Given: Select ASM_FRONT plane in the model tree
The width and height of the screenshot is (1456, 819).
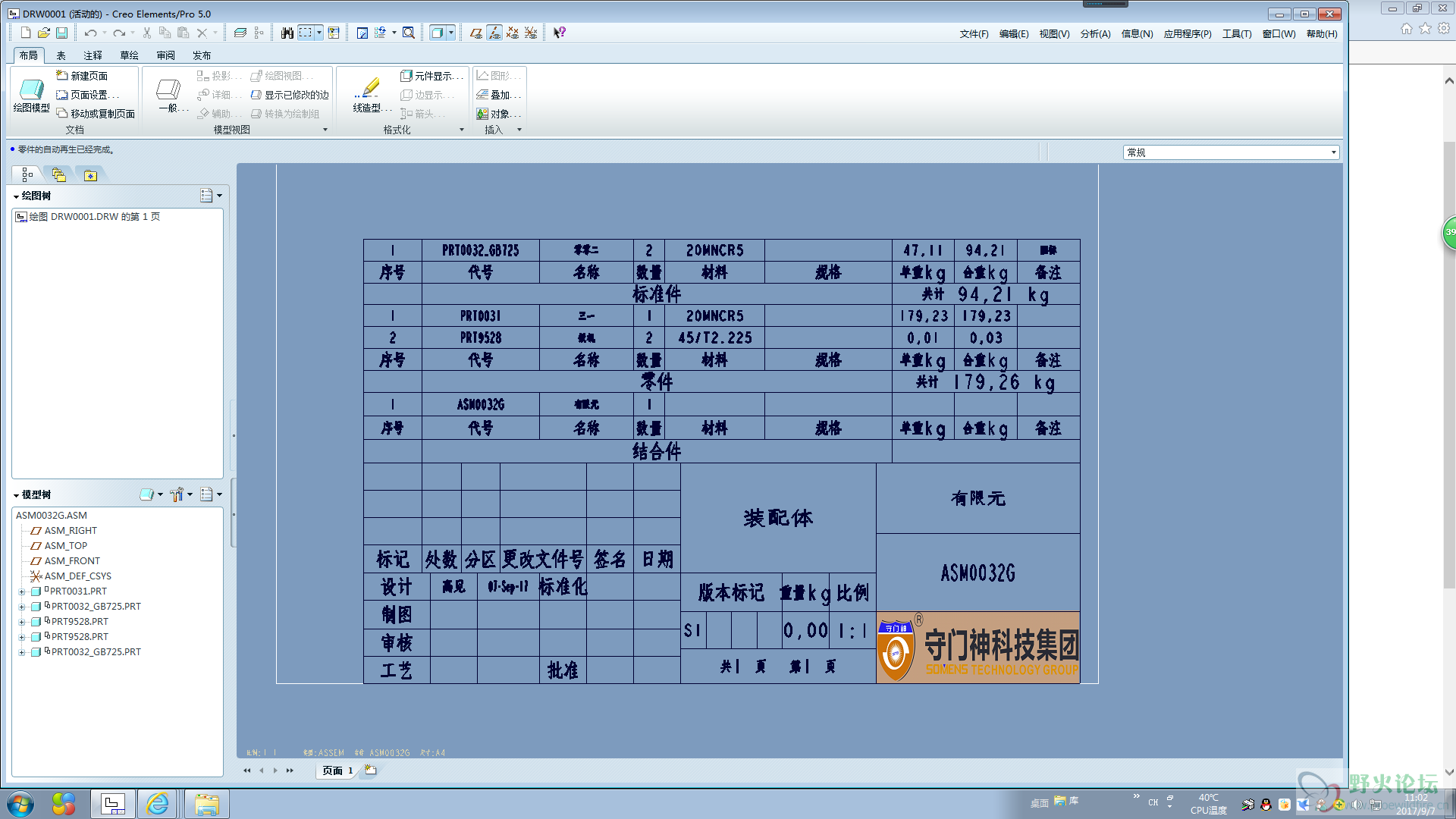Looking at the screenshot, I should [x=65, y=561].
